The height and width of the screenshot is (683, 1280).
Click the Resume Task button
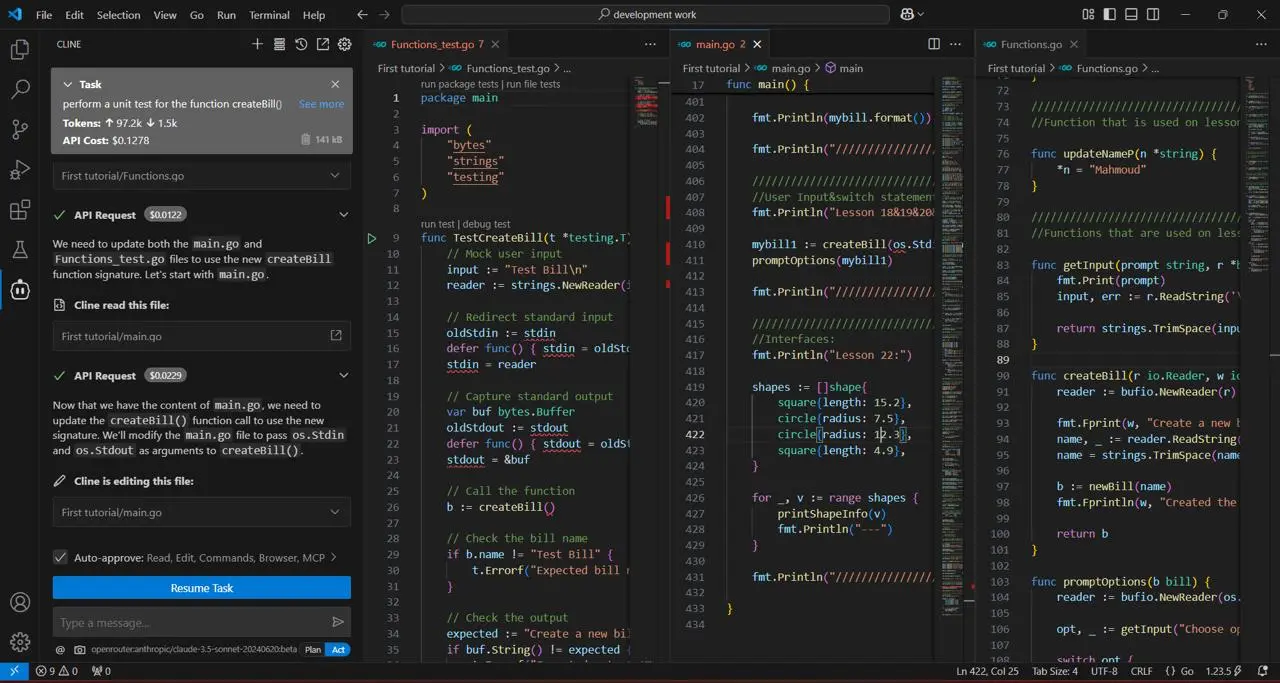[201, 588]
